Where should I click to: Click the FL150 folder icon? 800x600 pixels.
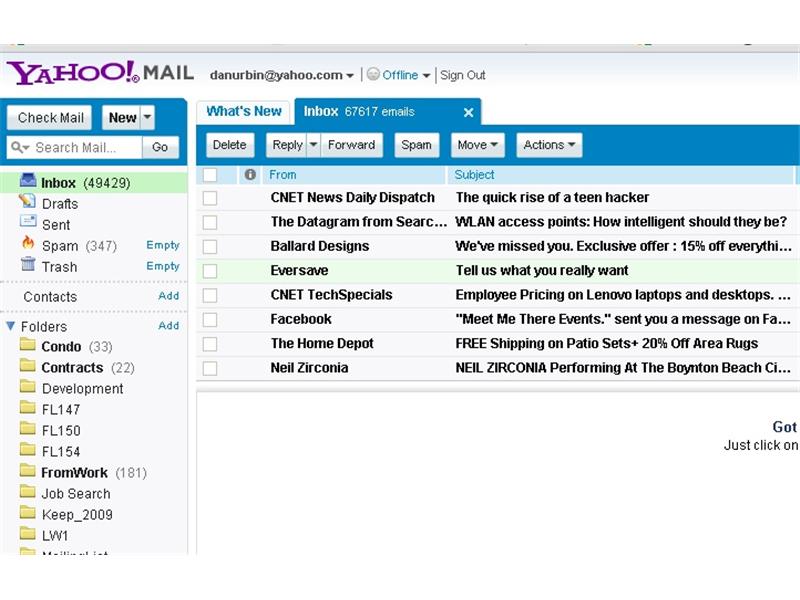click(28, 429)
